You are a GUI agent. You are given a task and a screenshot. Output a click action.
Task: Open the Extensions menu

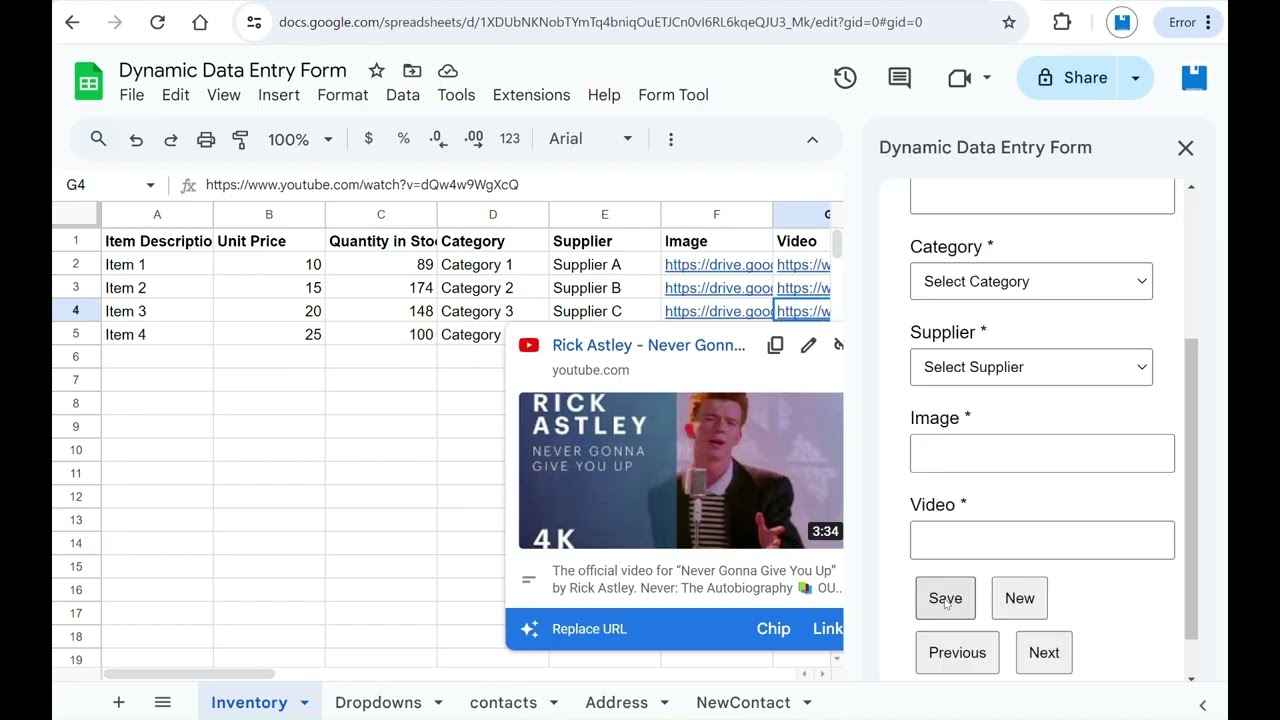pos(531,95)
